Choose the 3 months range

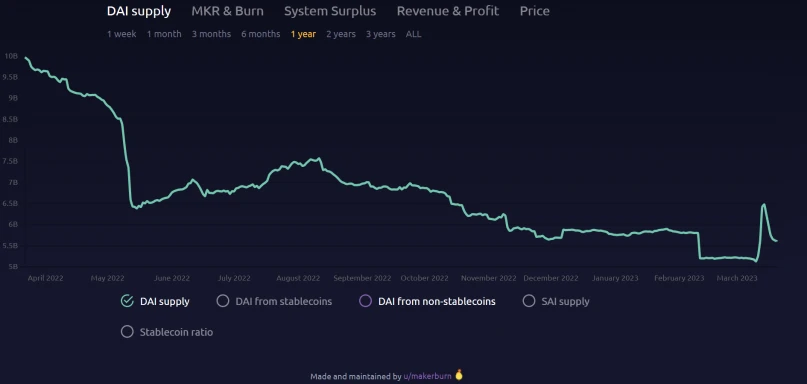point(212,34)
